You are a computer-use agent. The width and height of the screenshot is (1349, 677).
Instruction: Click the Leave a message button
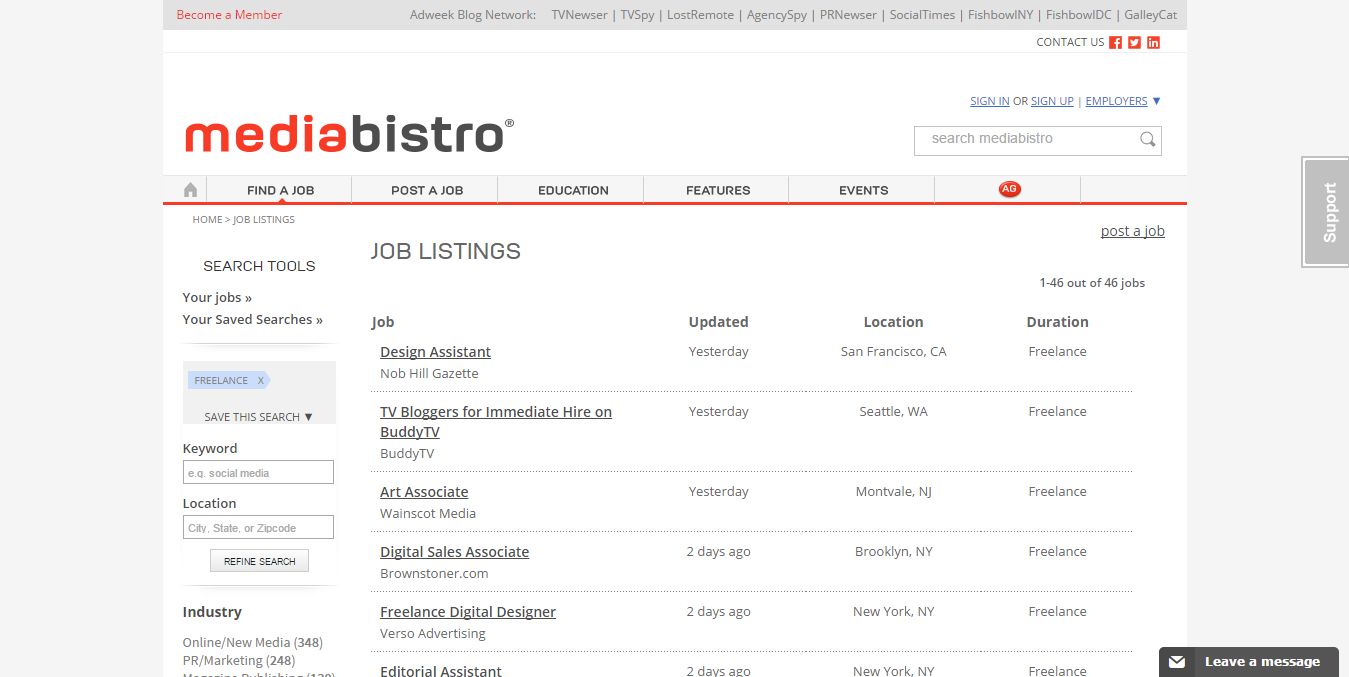pos(1249,661)
